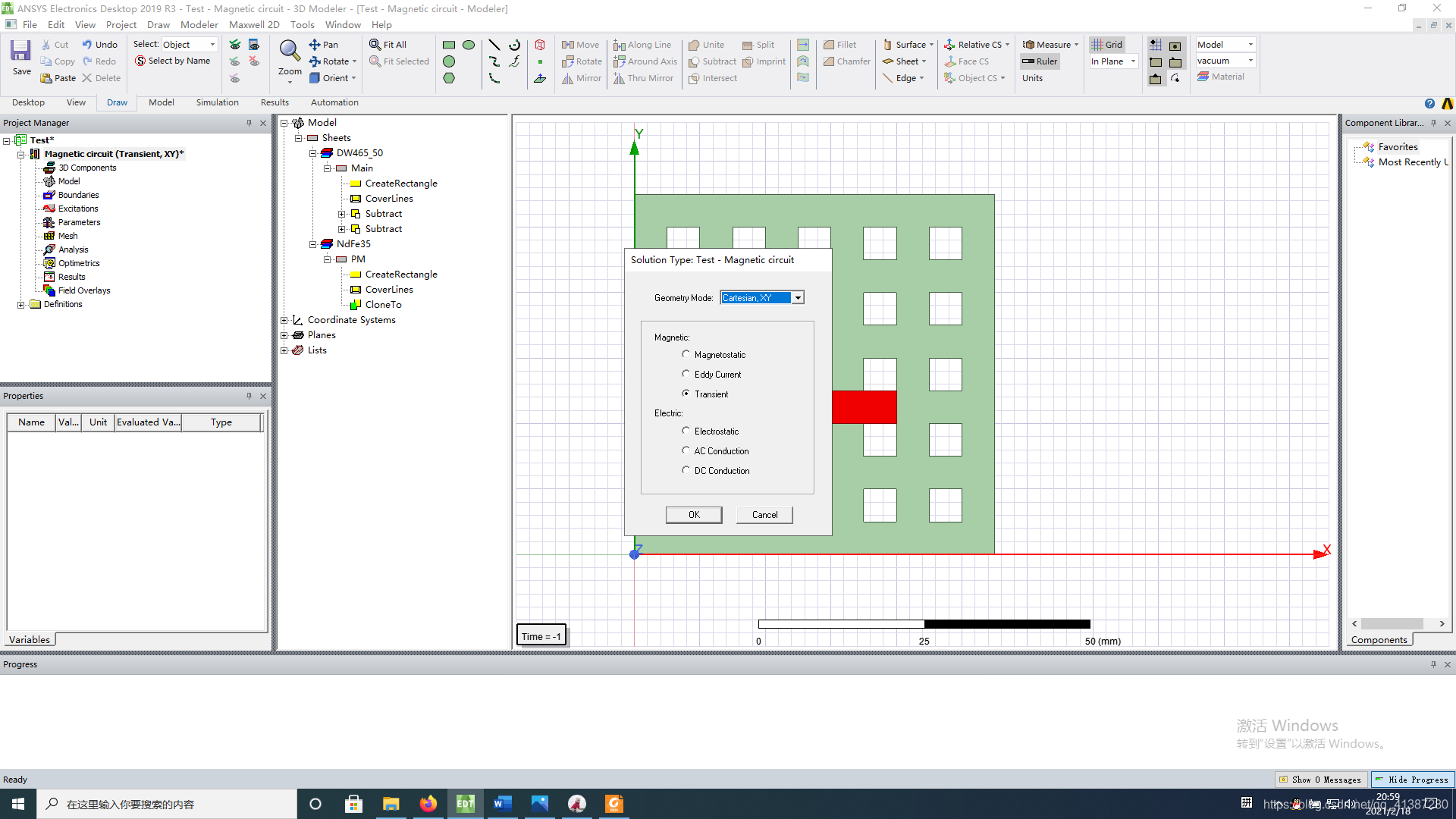The image size is (1456, 819).
Task: Click the Material assignment tool
Action: coord(1220,77)
